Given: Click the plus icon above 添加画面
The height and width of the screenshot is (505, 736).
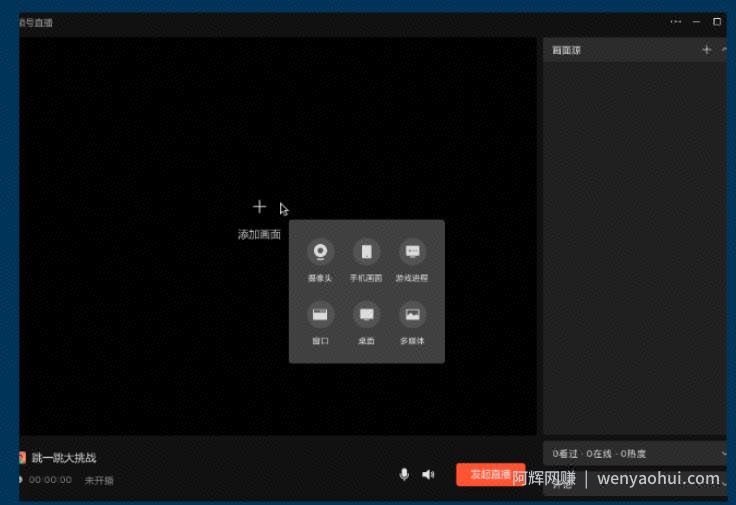Looking at the screenshot, I should tap(259, 207).
